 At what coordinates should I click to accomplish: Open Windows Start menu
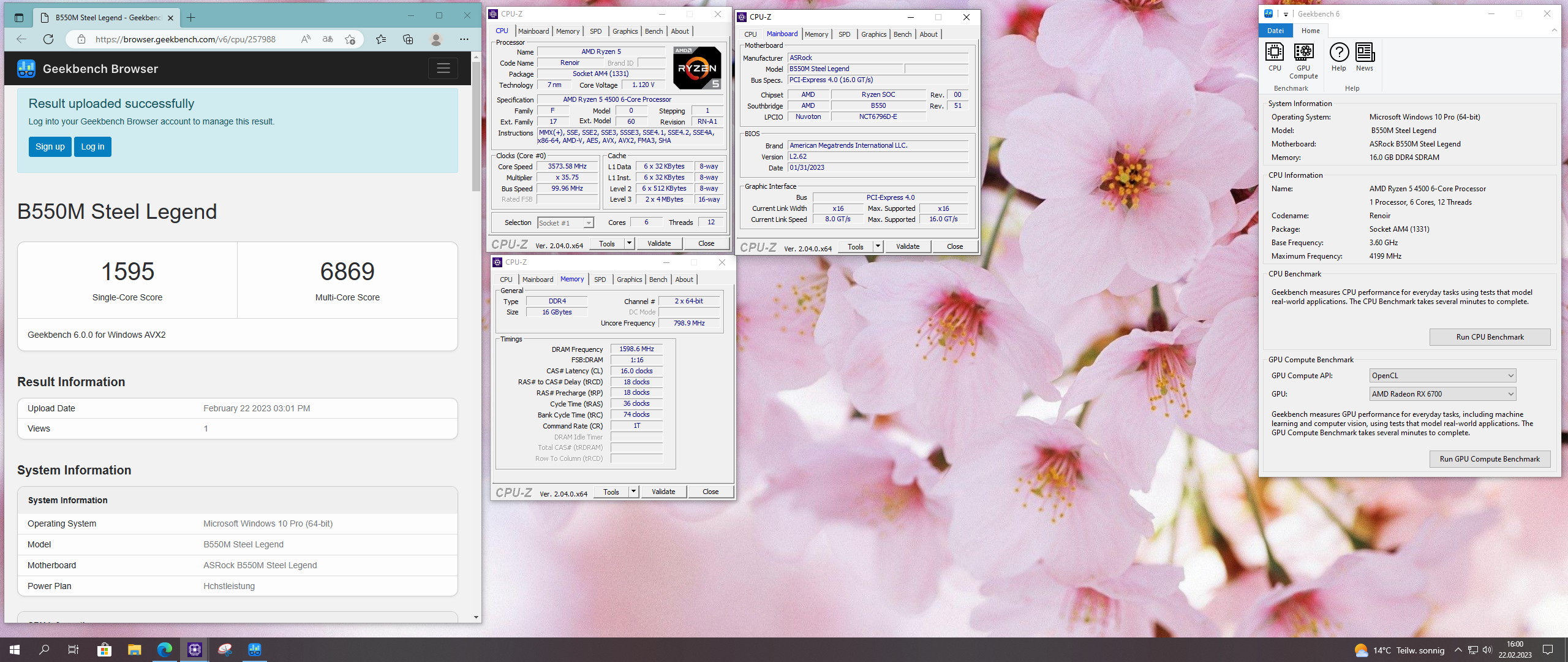tap(15, 650)
